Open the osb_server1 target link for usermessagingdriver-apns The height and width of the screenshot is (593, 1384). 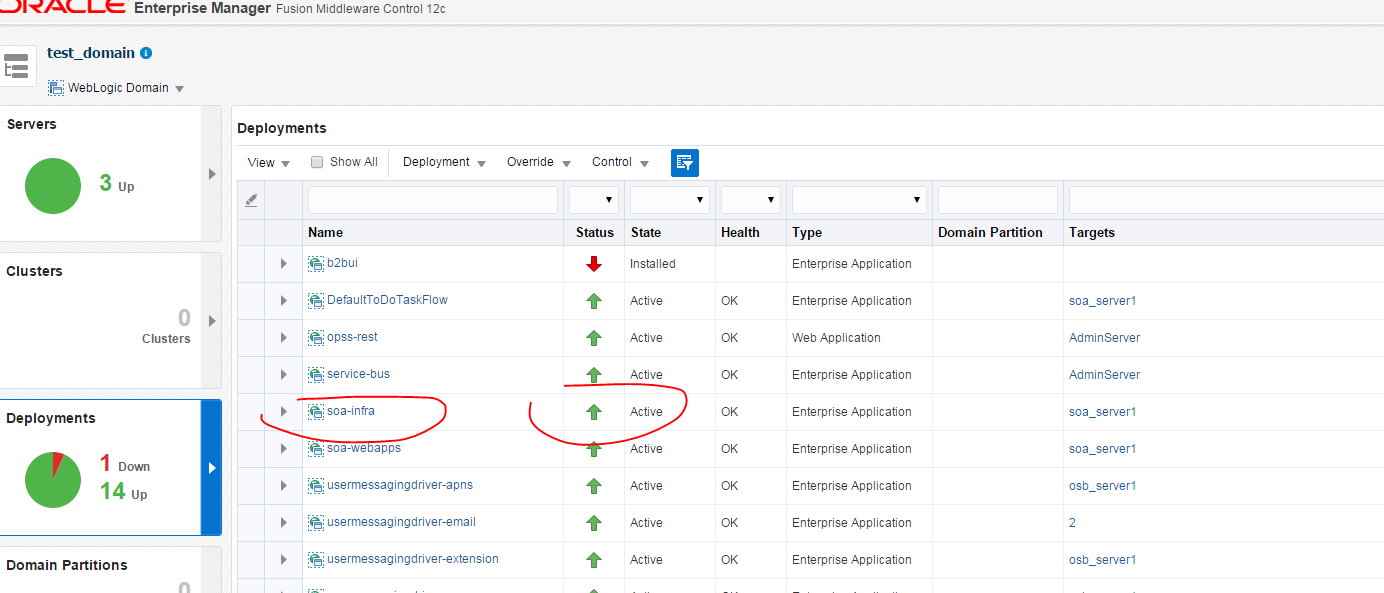click(x=1102, y=486)
